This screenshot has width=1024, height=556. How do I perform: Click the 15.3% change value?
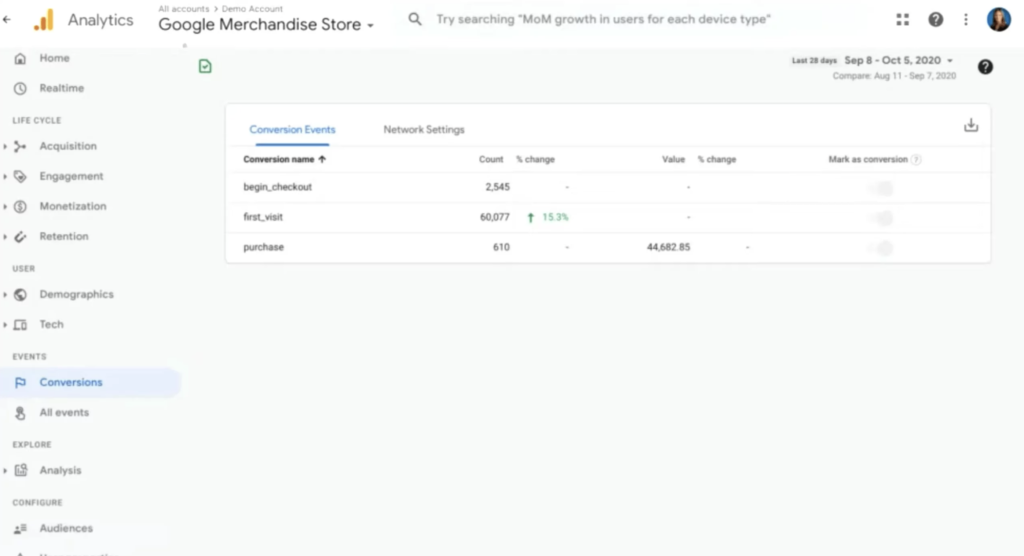point(555,217)
